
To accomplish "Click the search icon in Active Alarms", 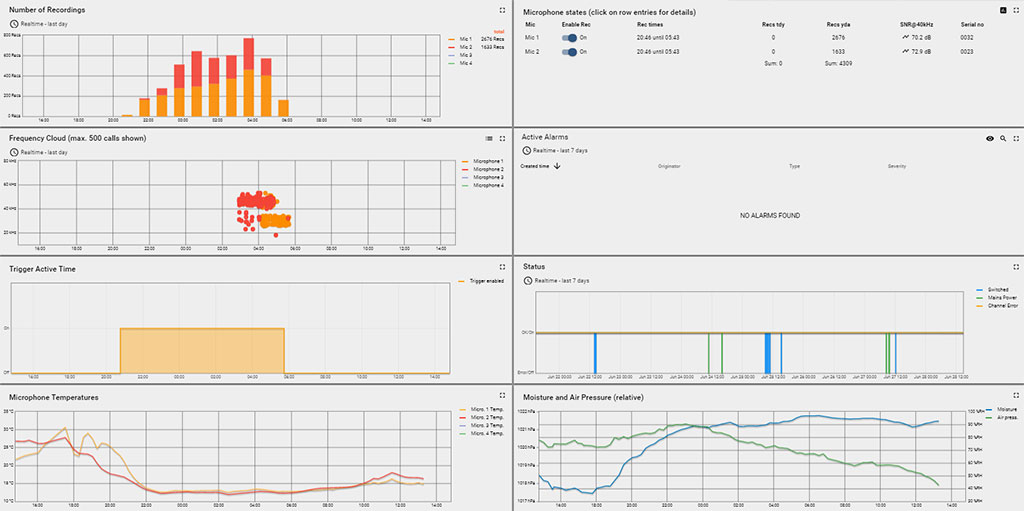I will [x=1003, y=138].
